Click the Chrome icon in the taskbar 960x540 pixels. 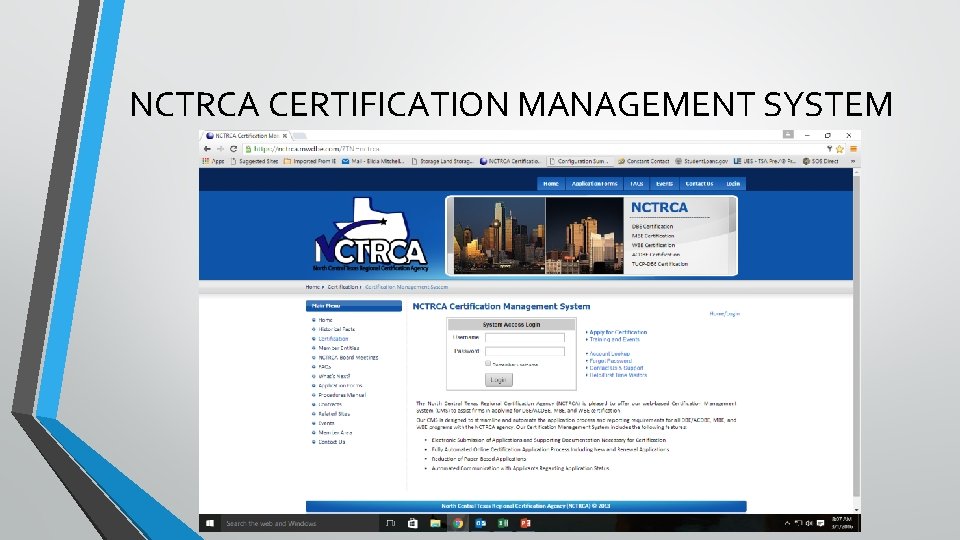(x=458, y=523)
